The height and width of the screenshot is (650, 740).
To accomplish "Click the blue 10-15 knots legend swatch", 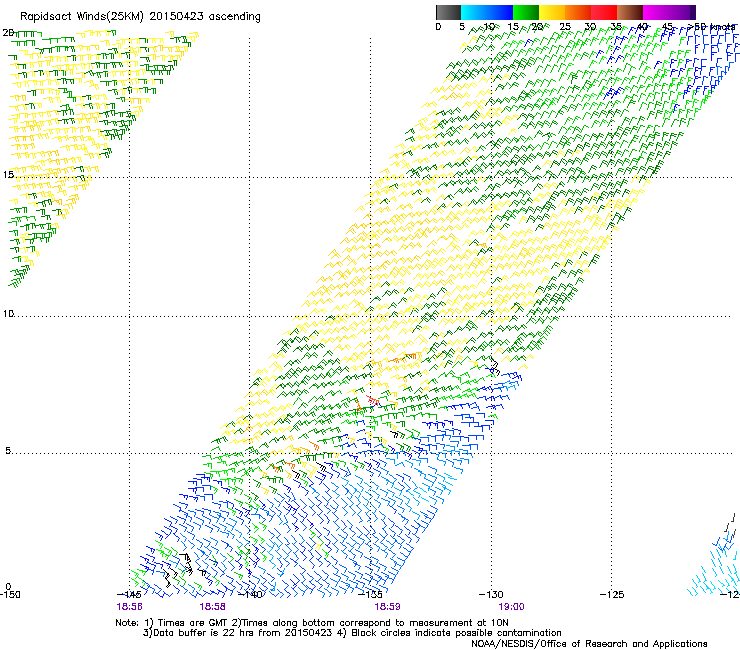I will click(x=499, y=12).
